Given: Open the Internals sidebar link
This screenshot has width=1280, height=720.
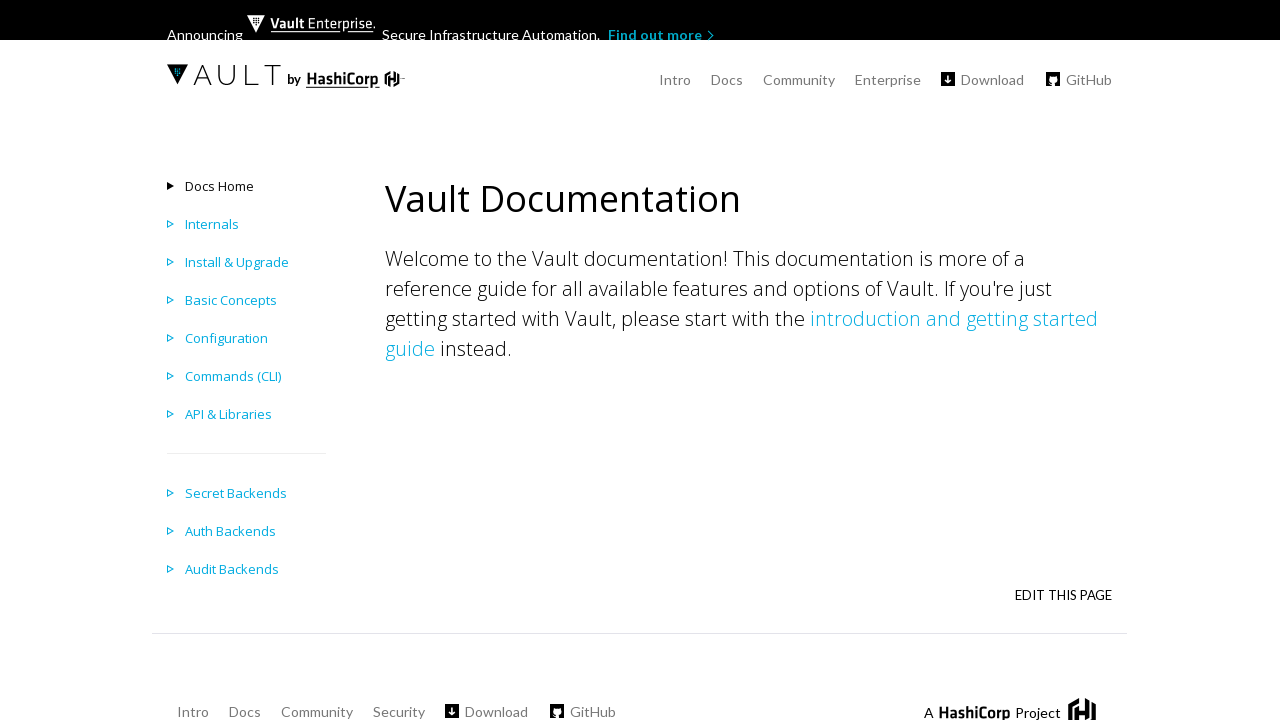Looking at the screenshot, I should click(x=212, y=224).
